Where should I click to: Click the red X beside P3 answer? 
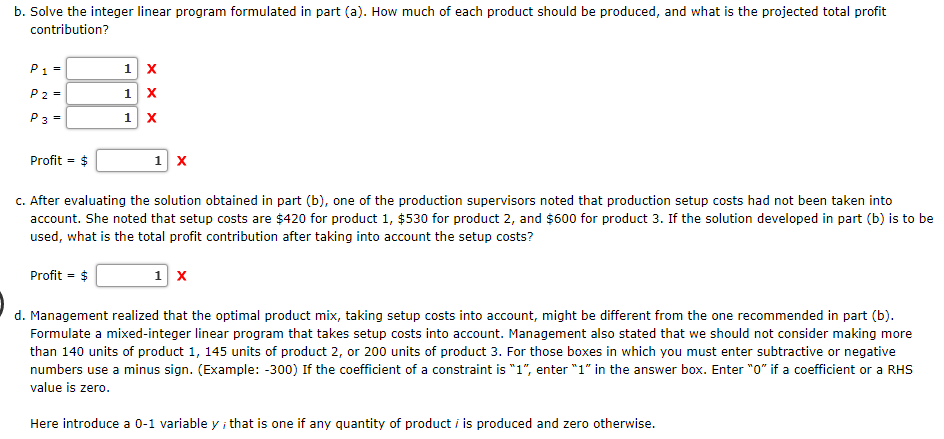pyautogui.click(x=152, y=118)
